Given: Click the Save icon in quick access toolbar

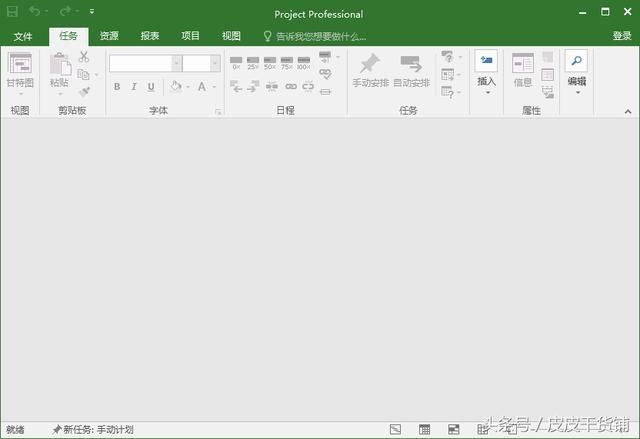Looking at the screenshot, I should click(12, 11).
